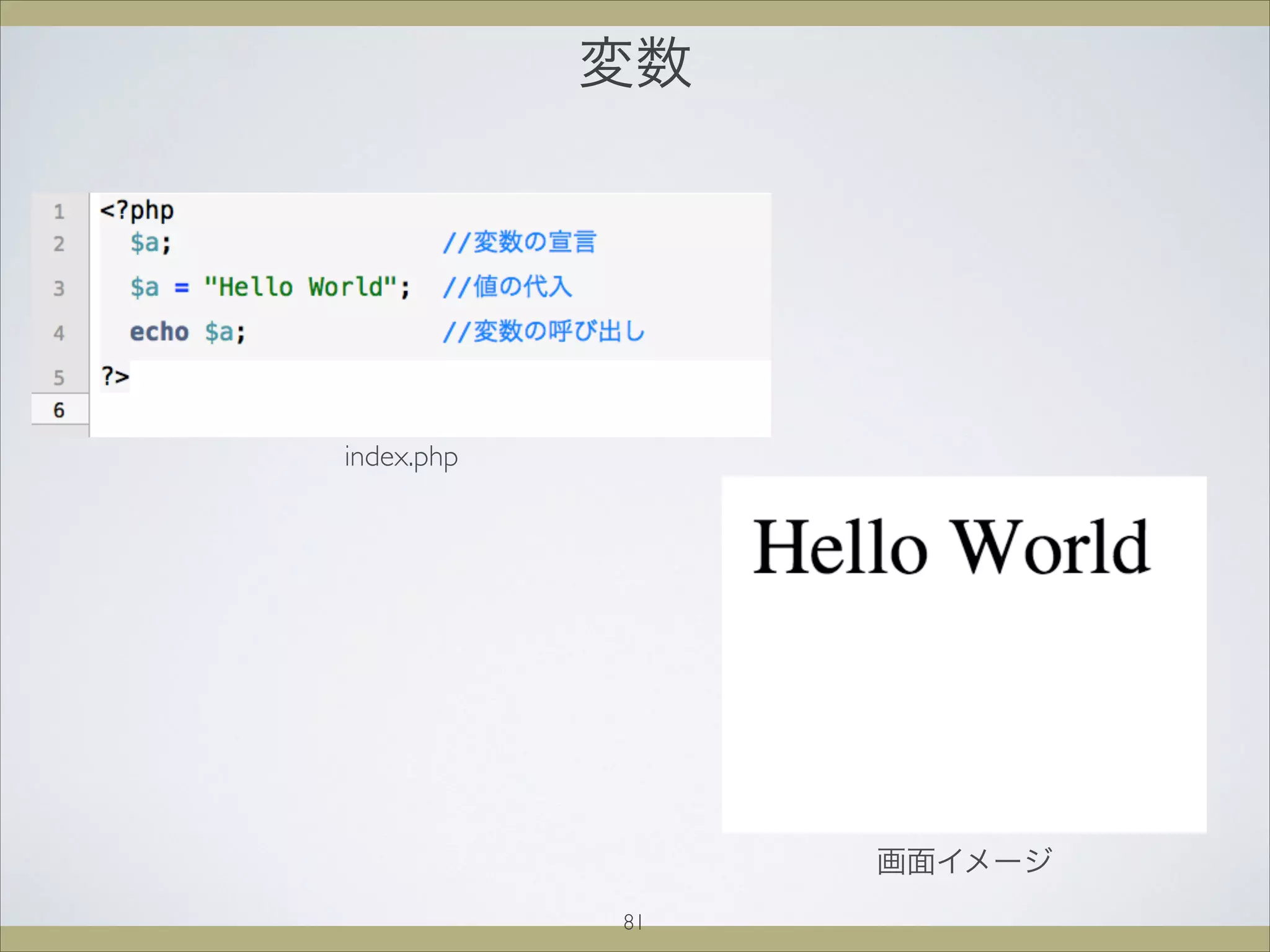Click the index.php caption
This screenshot has width=1270, height=952.
(x=401, y=457)
